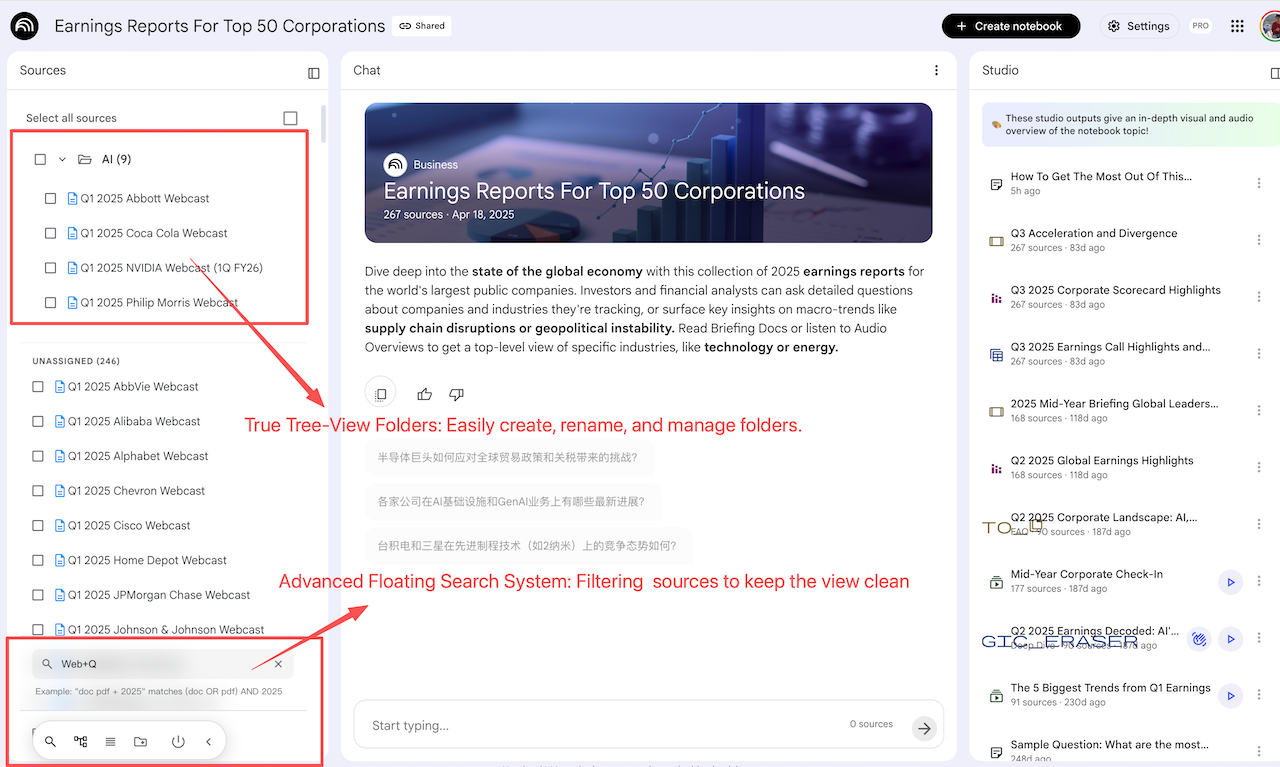Screen dimensions: 1280x767
Task: Open the Q1 2025 Johnson & Johnson Webcast source
Action: tap(166, 630)
